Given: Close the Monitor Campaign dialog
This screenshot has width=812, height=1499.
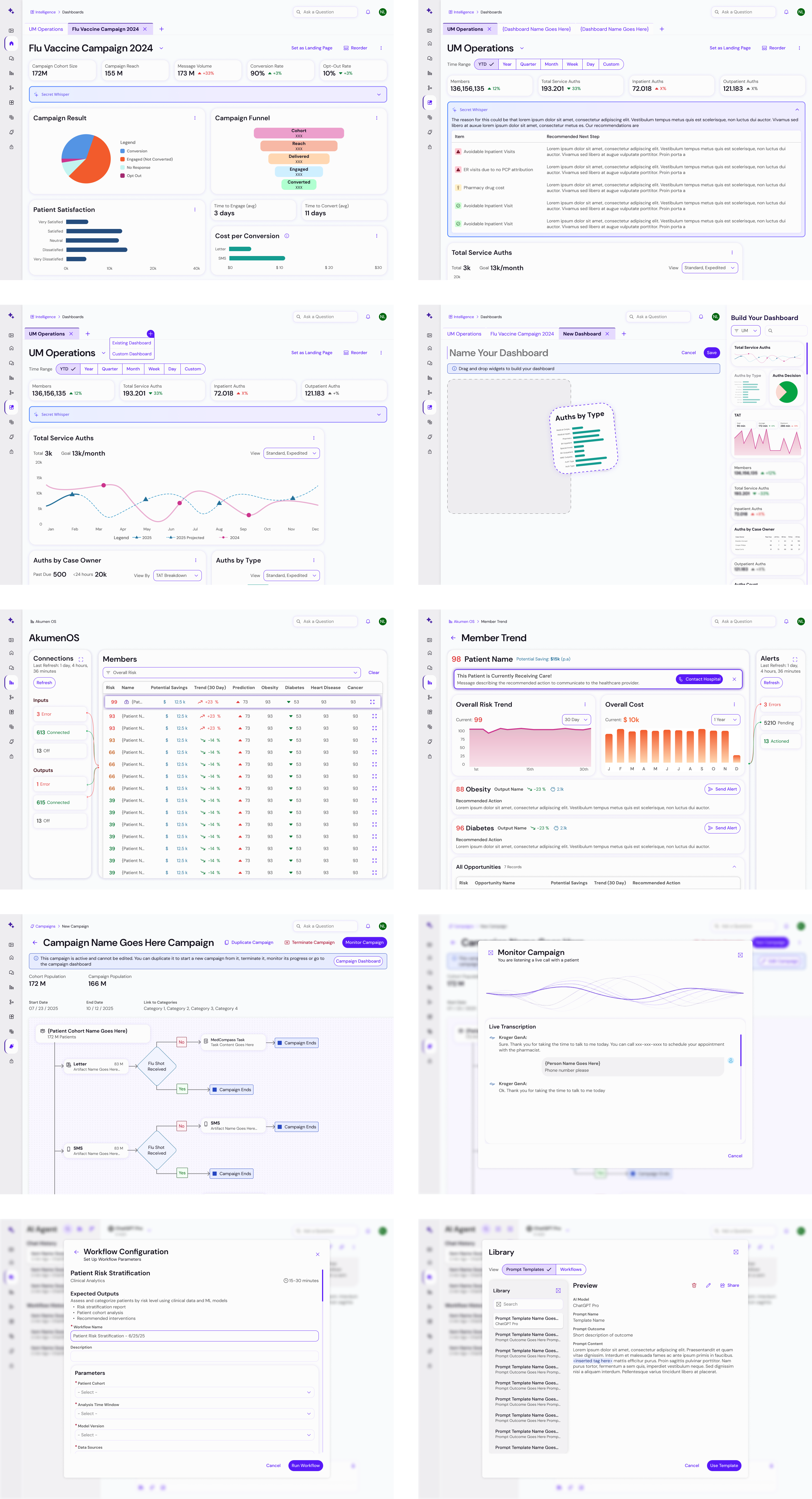Looking at the screenshot, I should coord(740,955).
